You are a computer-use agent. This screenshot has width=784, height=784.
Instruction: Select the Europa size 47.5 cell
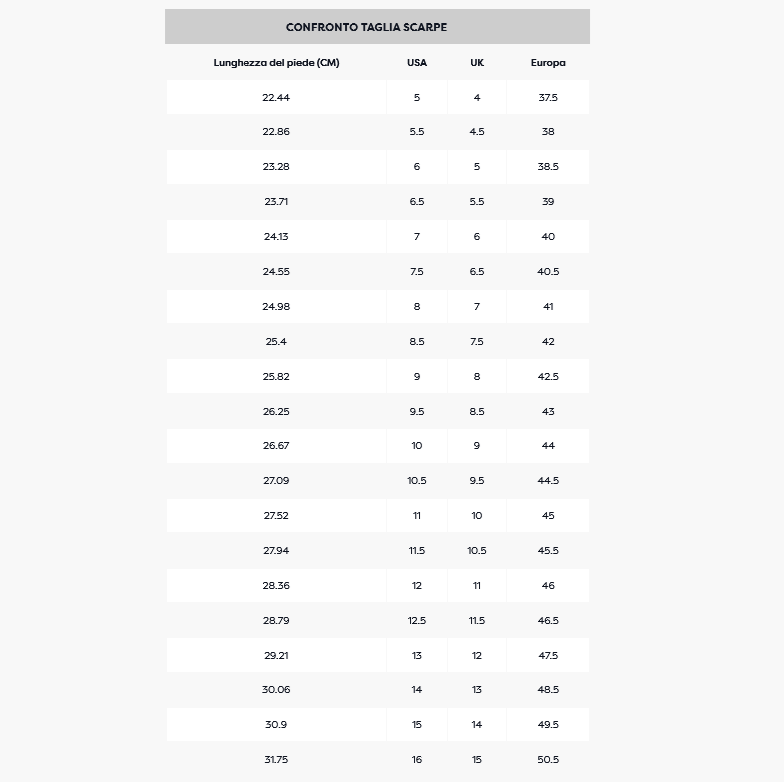click(548, 656)
